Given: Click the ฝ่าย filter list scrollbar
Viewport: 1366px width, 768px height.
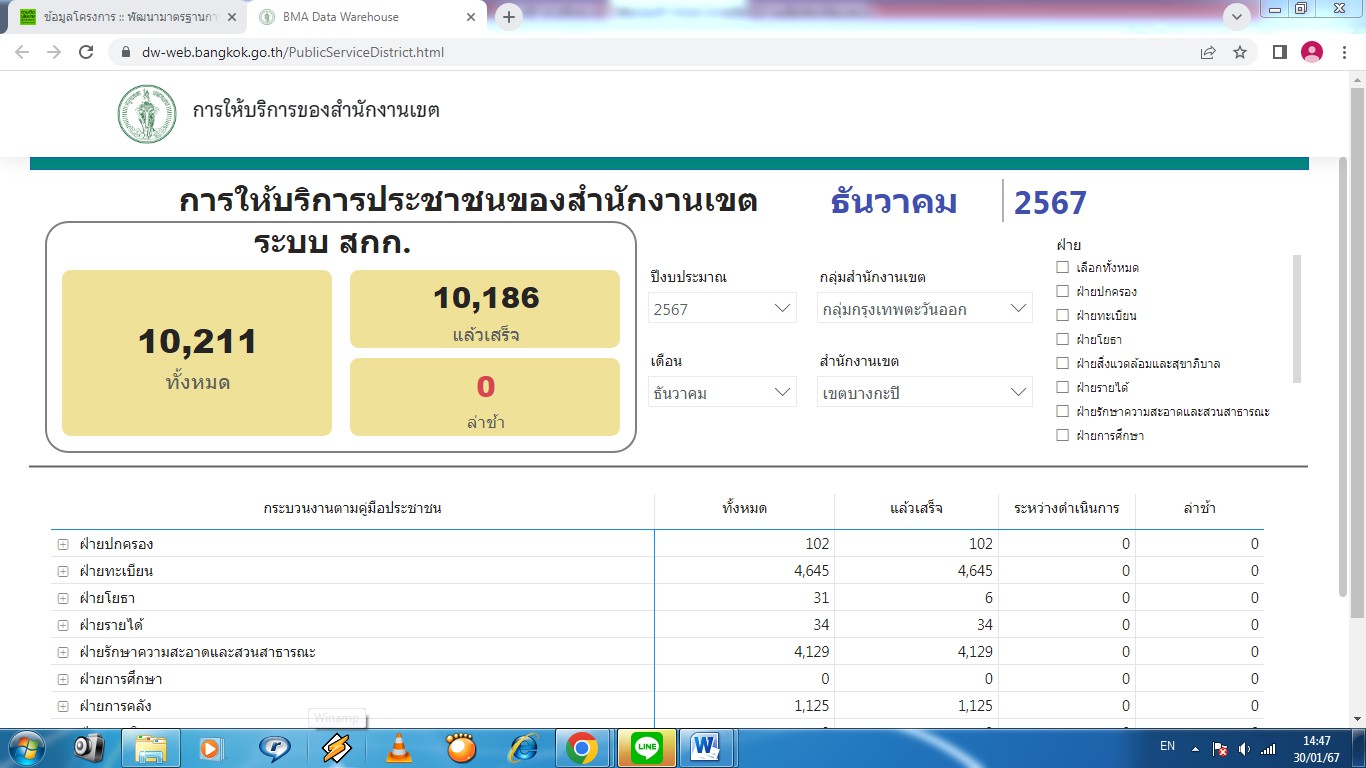Looking at the screenshot, I should pyautogui.click(x=1297, y=318).
